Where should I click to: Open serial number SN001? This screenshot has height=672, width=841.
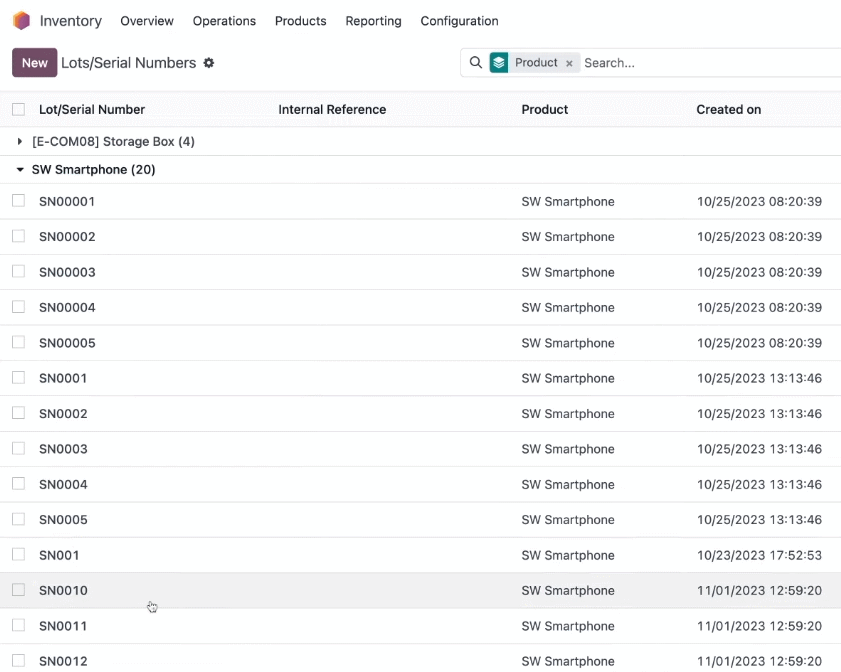click(x=59, y=556)
